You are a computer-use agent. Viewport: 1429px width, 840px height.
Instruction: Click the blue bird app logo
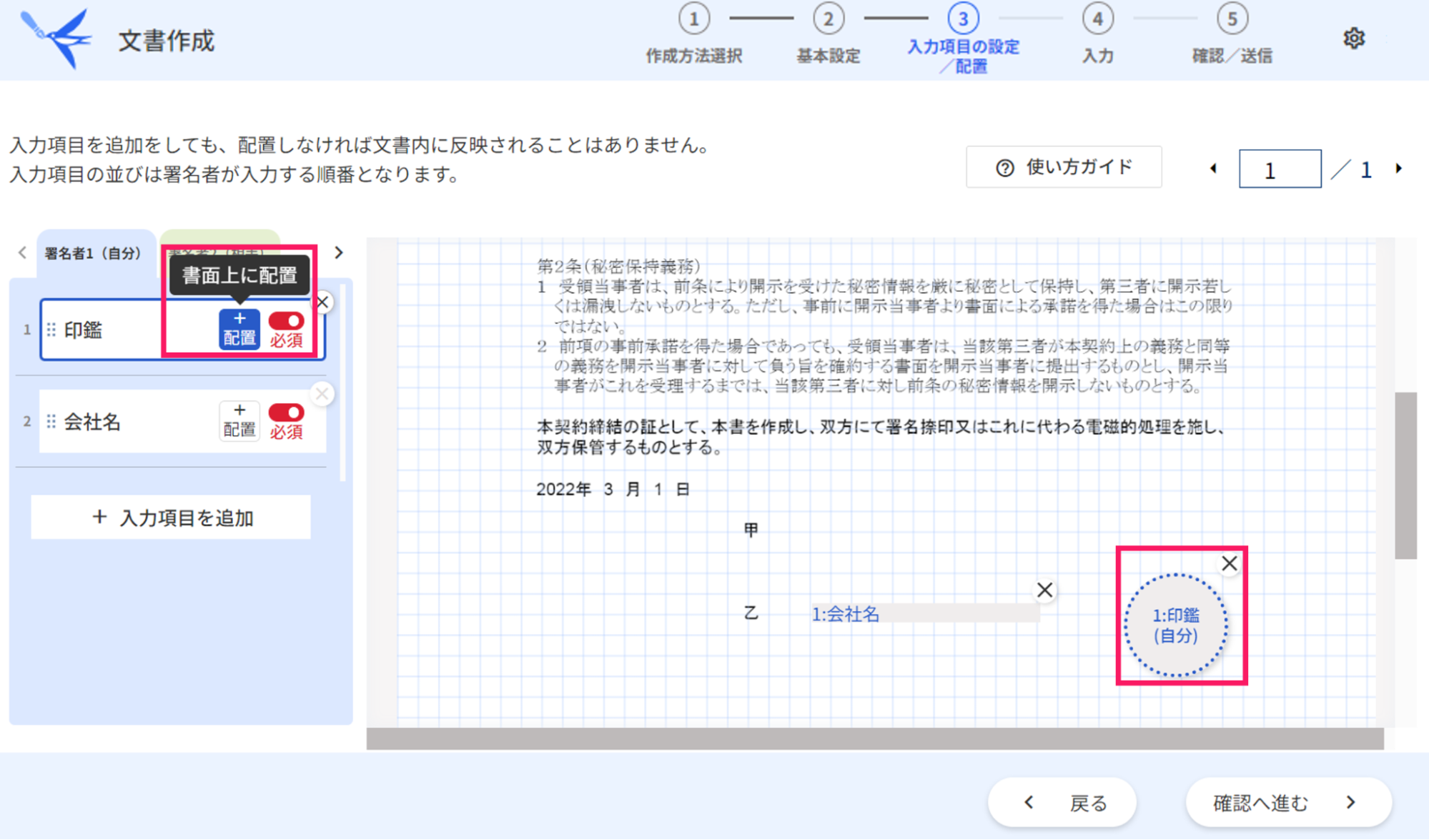point(57,39)
